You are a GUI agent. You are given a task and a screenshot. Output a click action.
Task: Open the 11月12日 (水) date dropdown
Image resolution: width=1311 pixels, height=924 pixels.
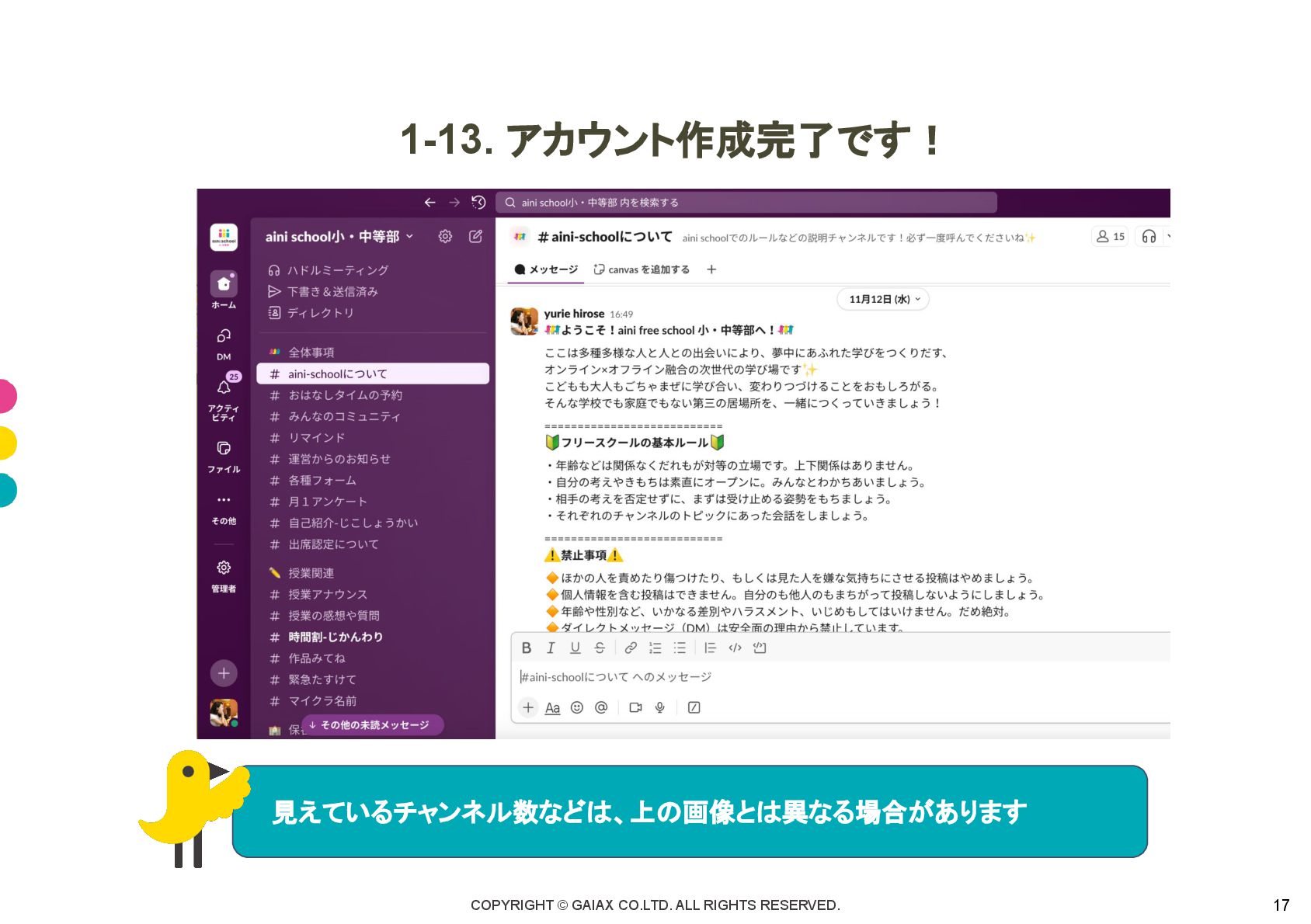883,299
